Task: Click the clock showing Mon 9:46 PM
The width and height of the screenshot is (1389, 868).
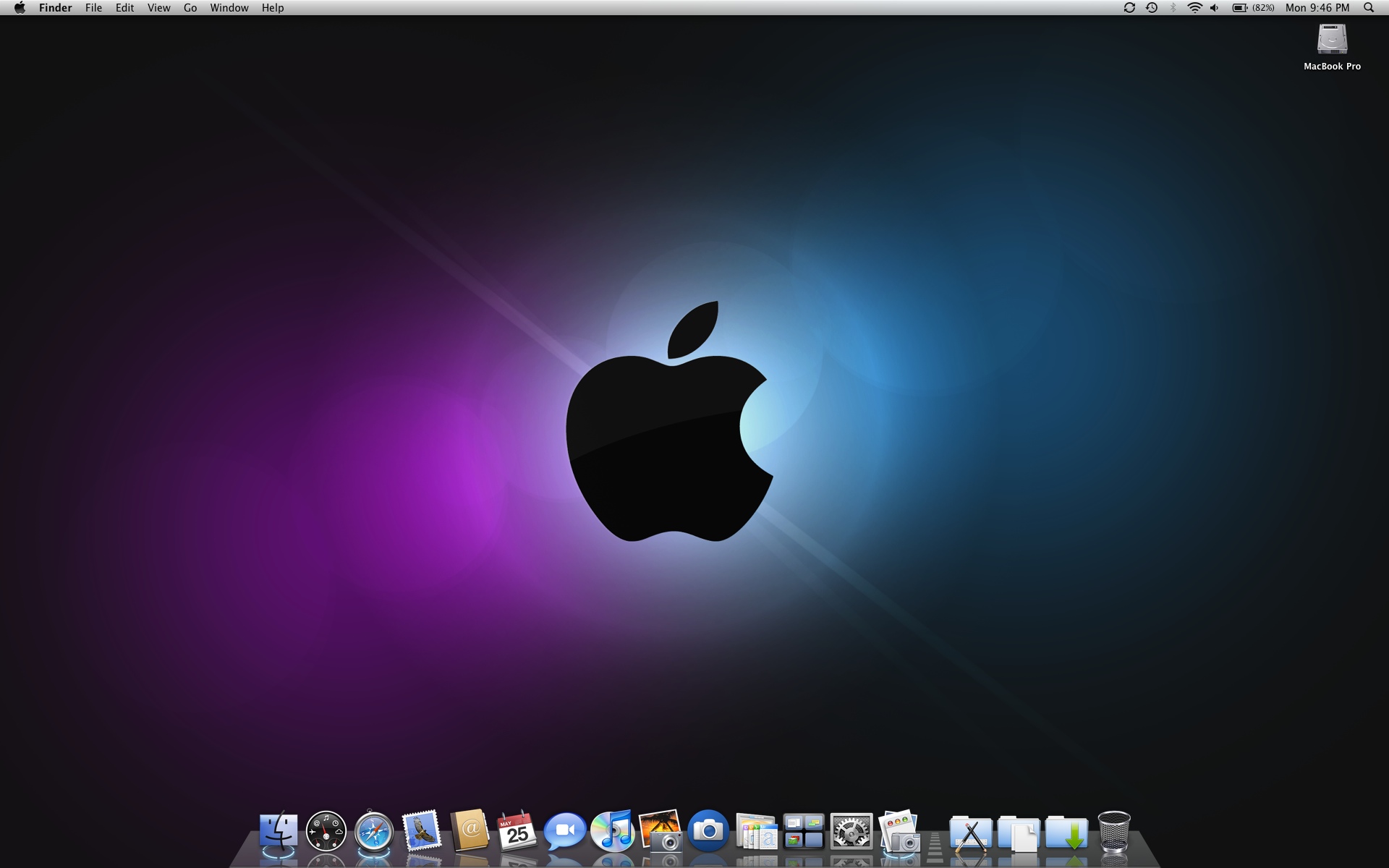Action: pyautogui.click(x=1317, y=8)
